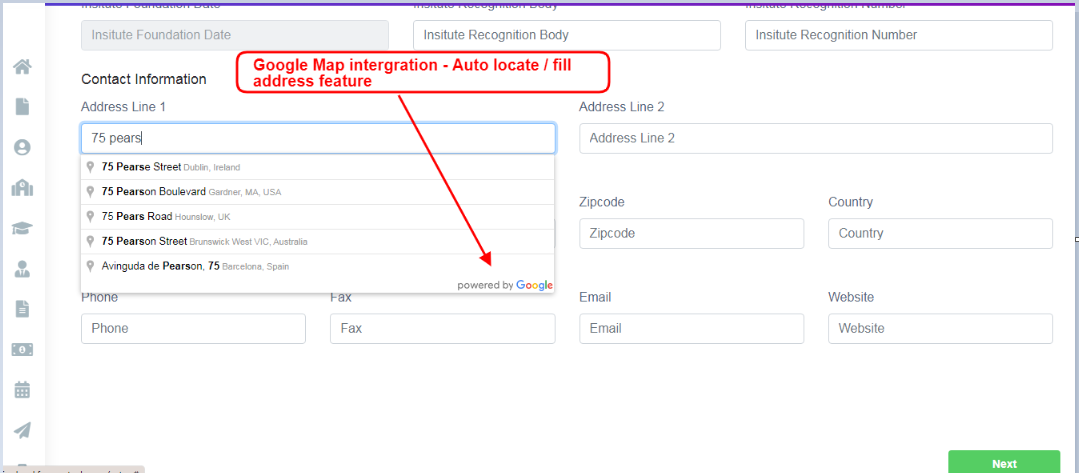The image size is (1079, 473).
Task: Select Avinguda de Pearson, 75 Barcelona
Action: click(317, 266)
